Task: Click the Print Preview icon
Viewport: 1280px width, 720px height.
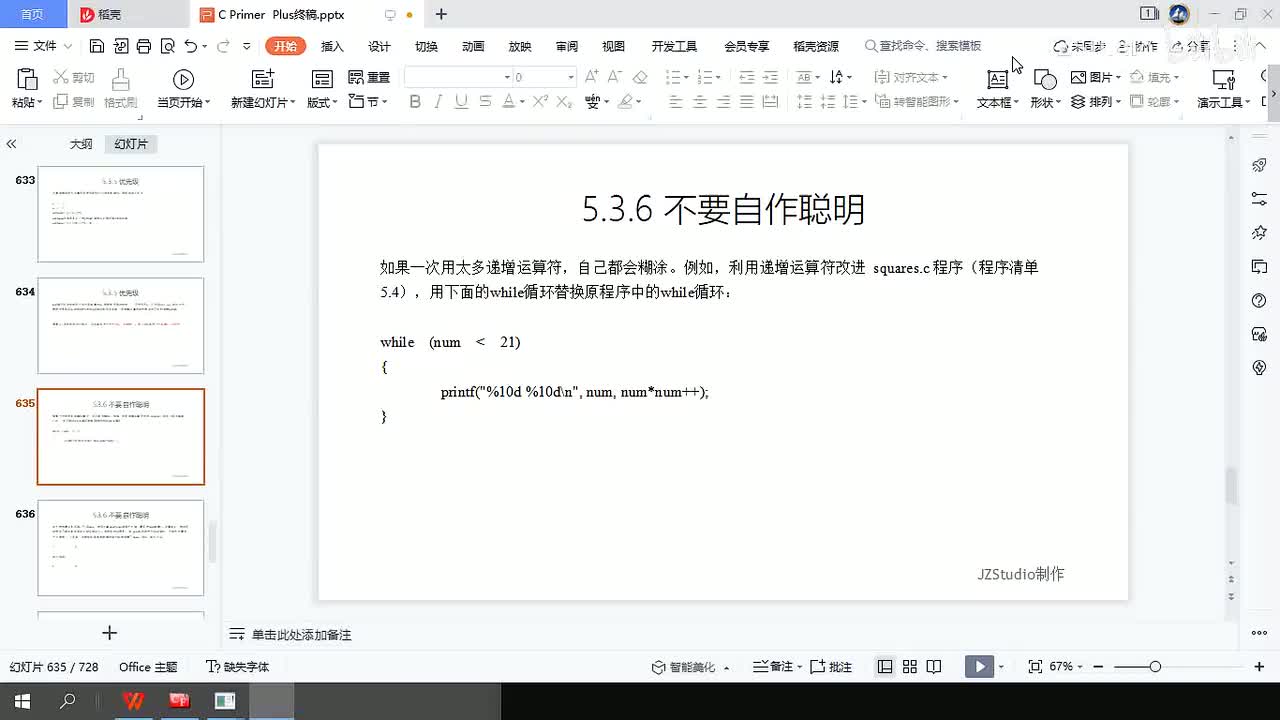Action: click(167, 46)
